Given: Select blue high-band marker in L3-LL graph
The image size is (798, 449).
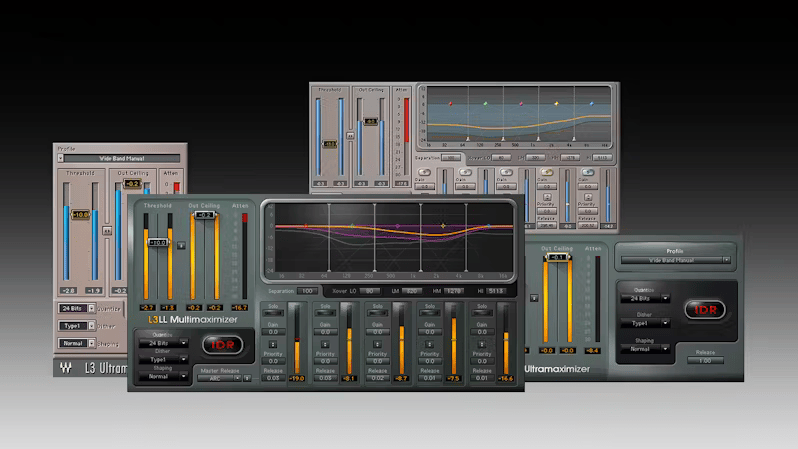Looking at the screenshot, I should pyautogui.click(x=489, y=226).
